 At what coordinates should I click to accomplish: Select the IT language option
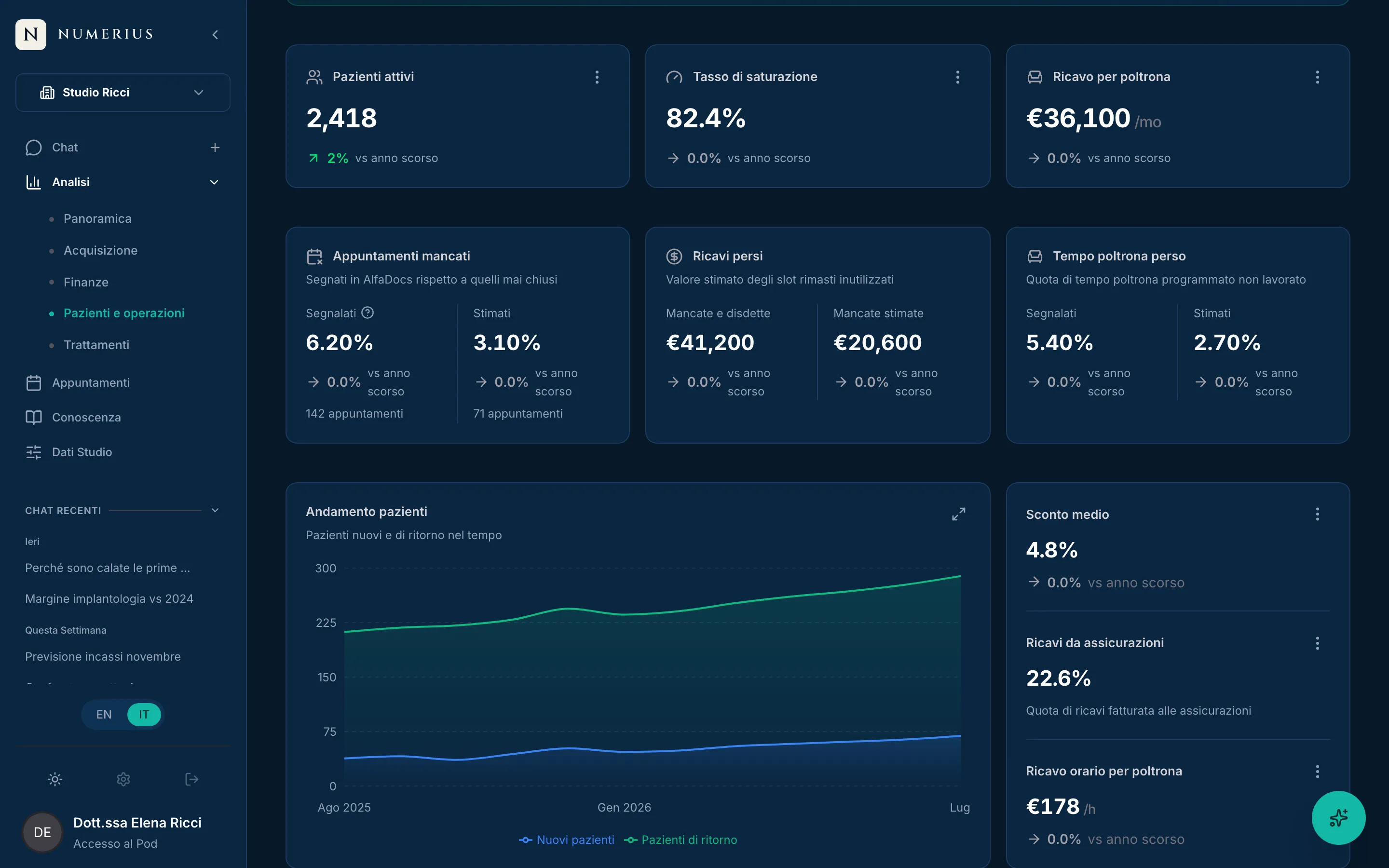(144, 715)
